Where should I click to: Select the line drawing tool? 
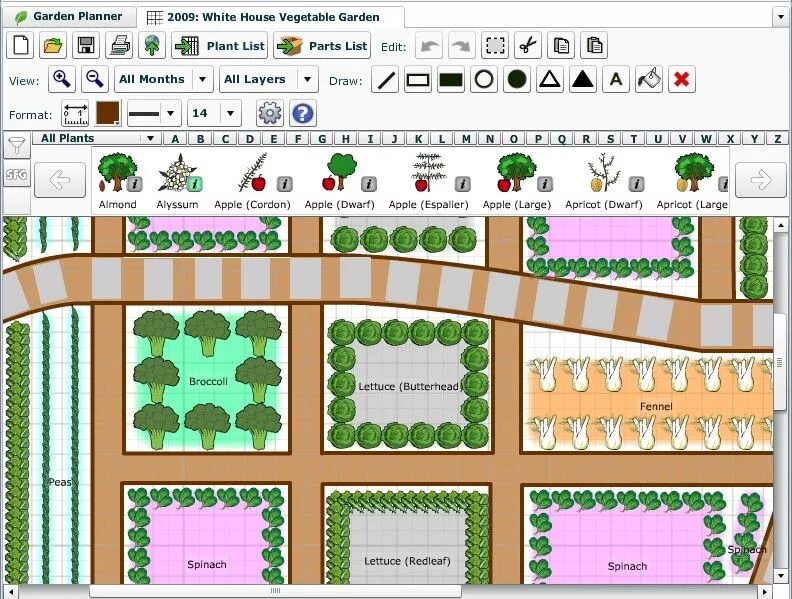point(385,79)
